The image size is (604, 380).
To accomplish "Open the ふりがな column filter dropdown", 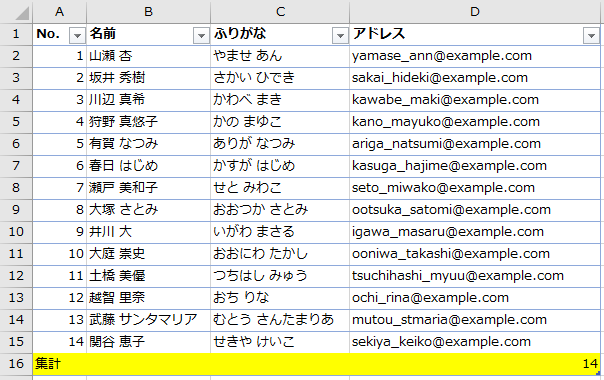I will tap(340, 35).
